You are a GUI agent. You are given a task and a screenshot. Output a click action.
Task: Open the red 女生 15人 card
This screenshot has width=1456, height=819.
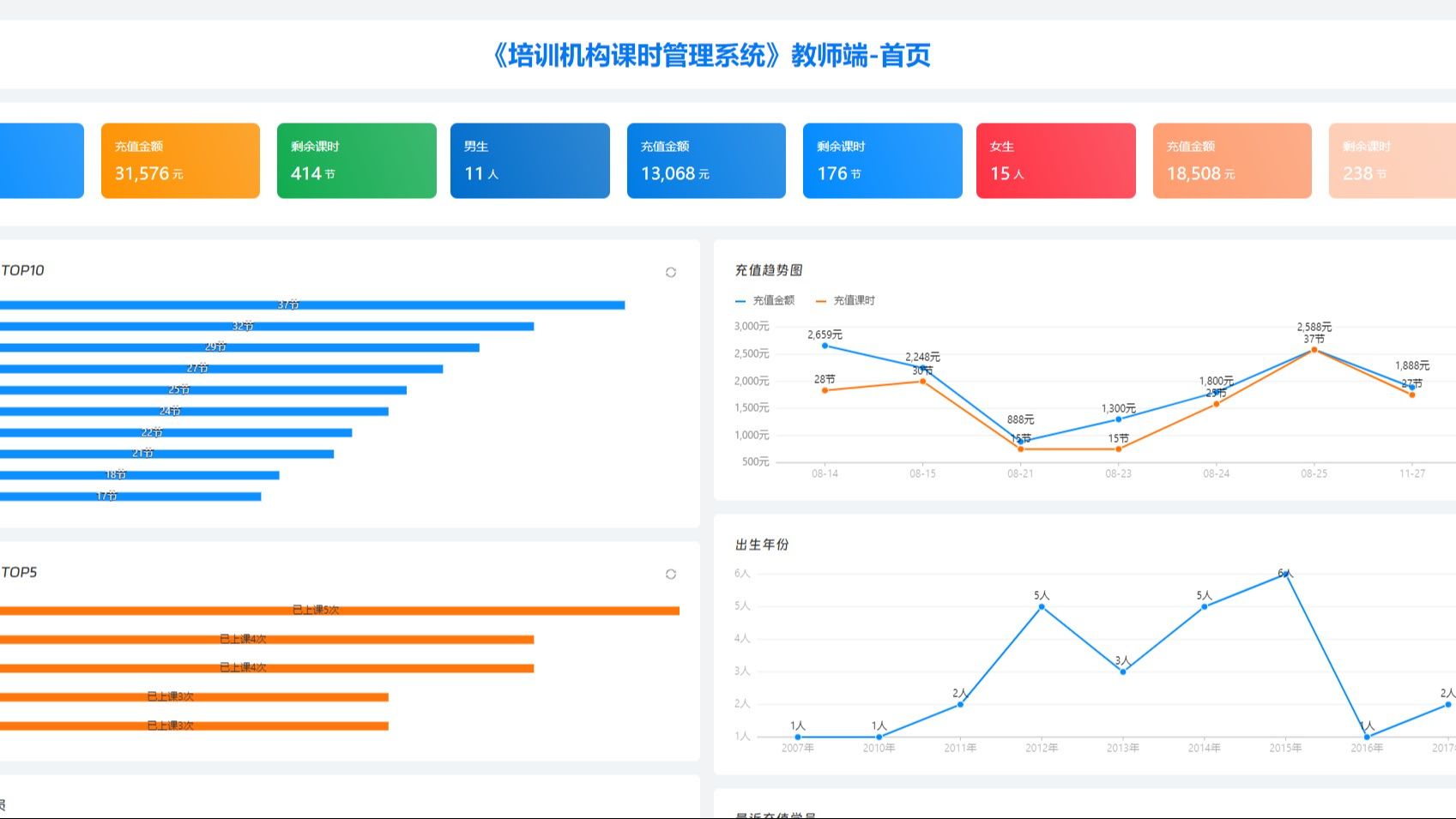pyautogui.click(x=1056, y=160)
